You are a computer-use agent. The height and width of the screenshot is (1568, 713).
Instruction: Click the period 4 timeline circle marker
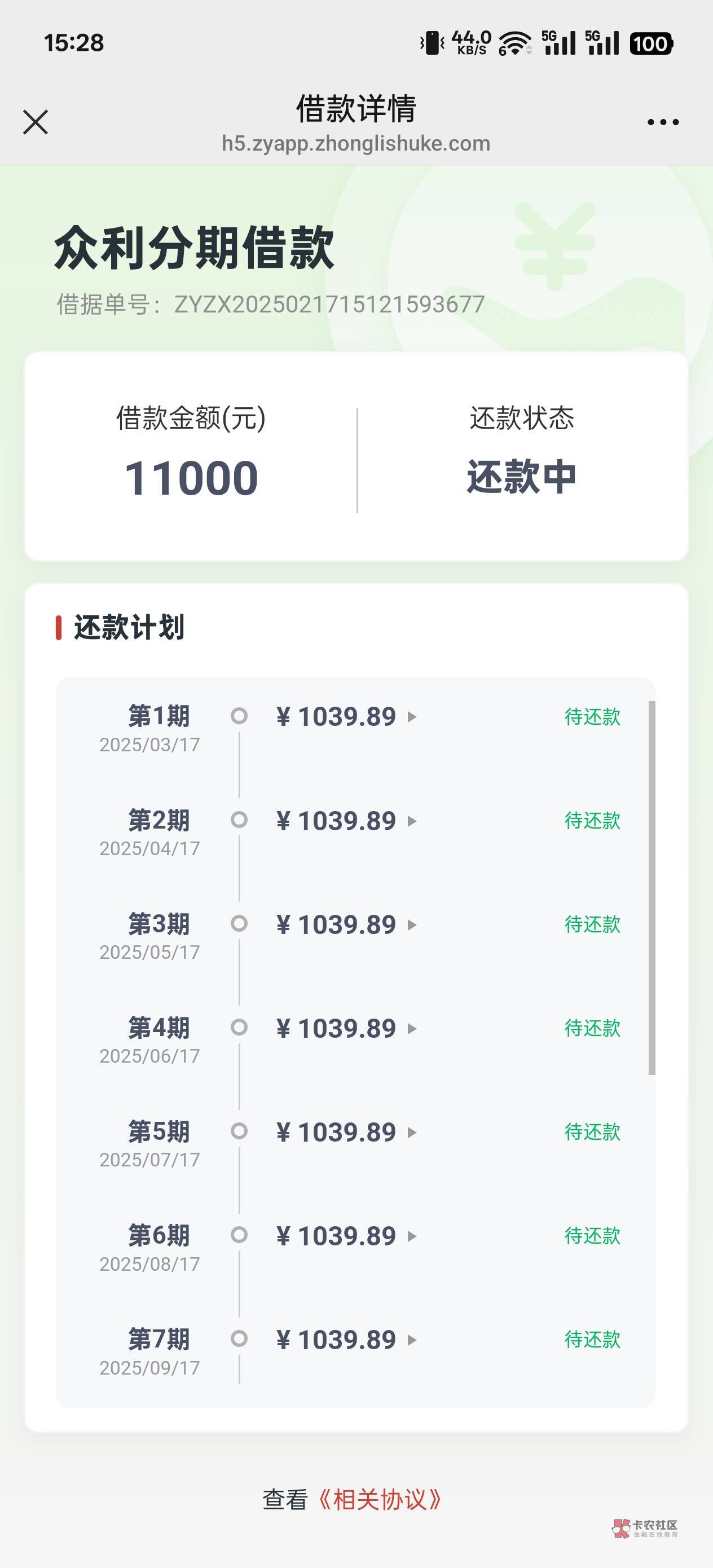[x=239, y=1028]
